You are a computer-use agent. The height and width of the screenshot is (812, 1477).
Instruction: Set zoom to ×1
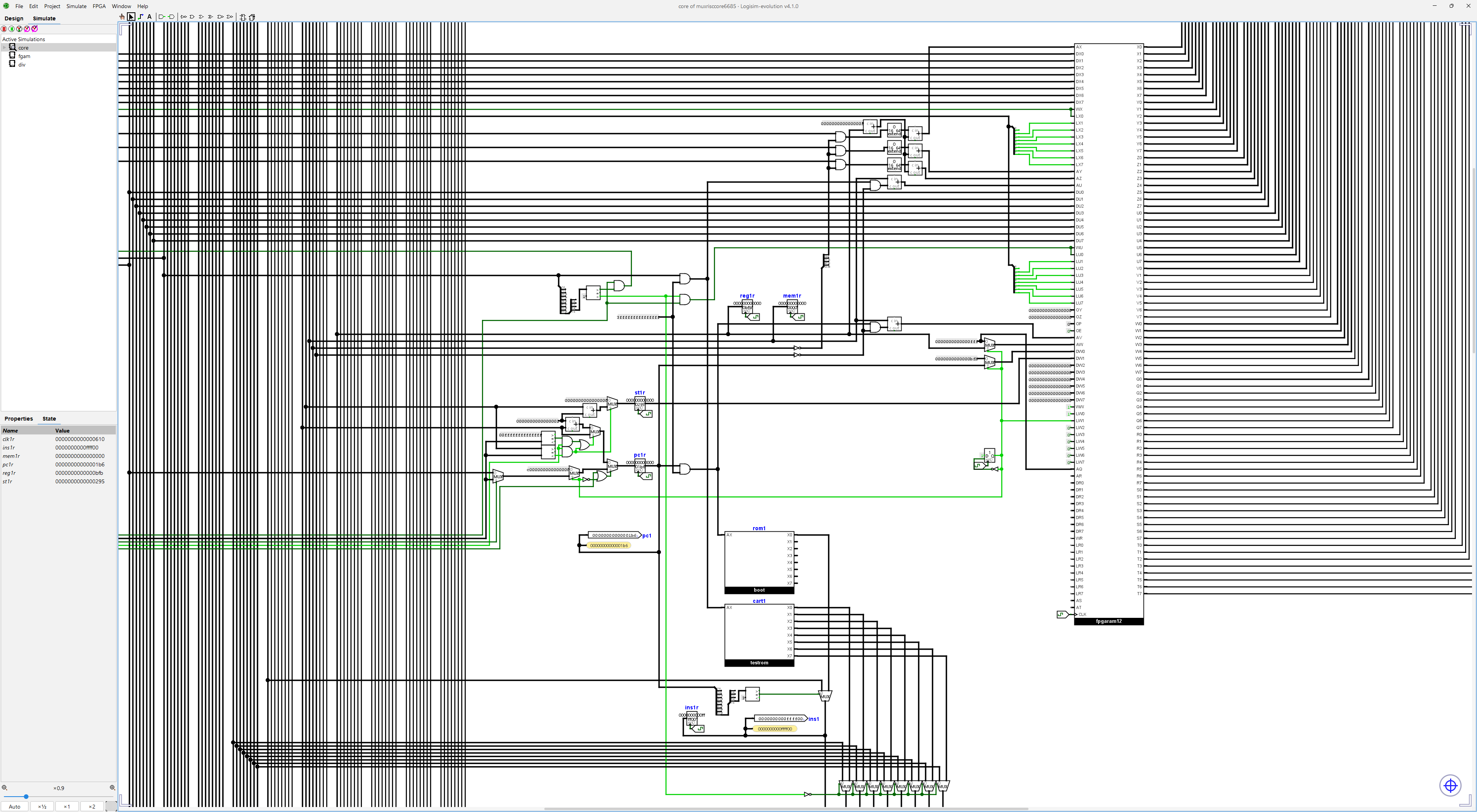point(67,806)
